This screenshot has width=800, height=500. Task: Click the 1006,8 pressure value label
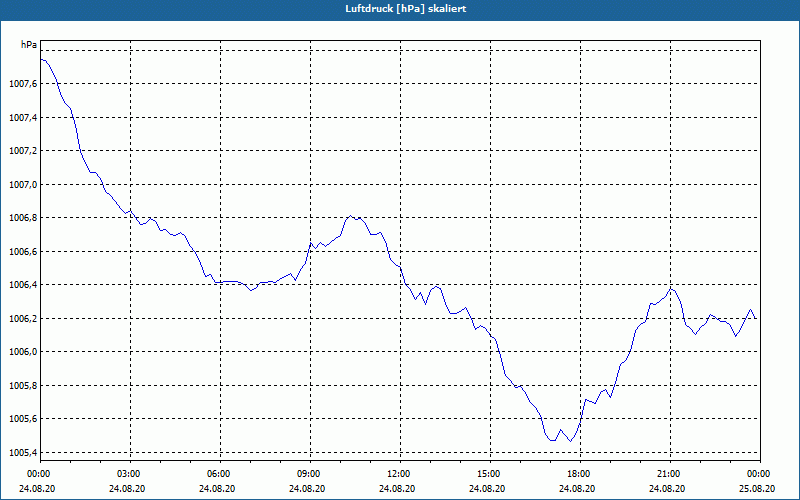click(23, 218)
